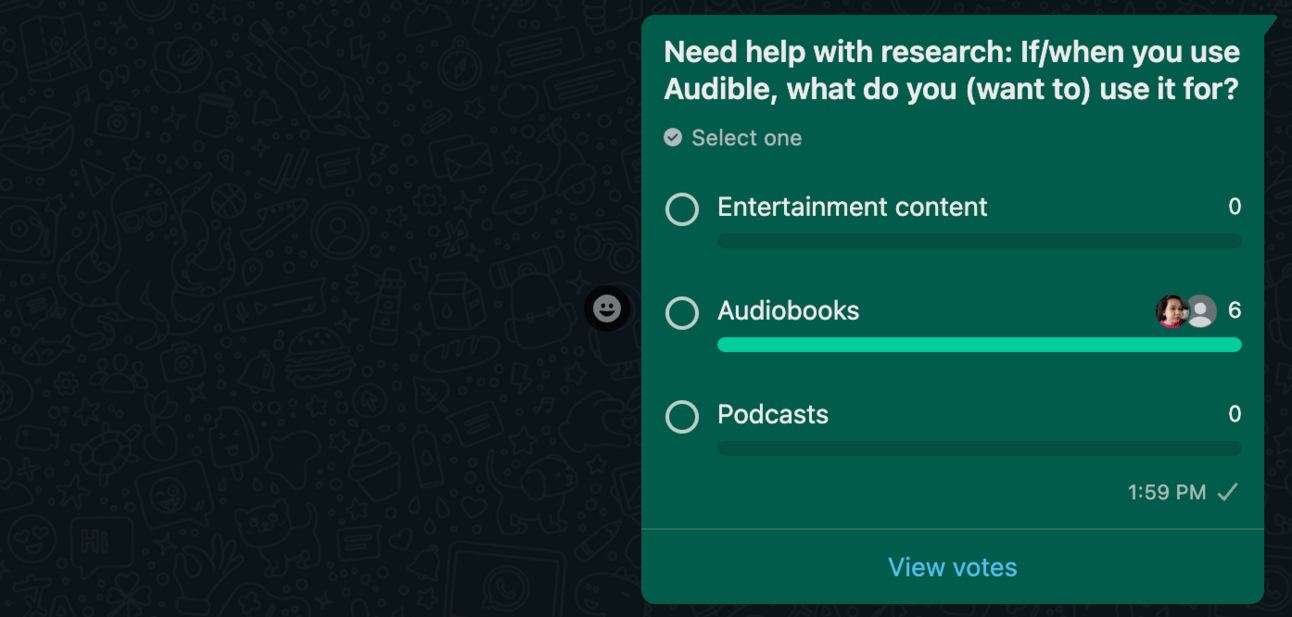Click the zero count beside Podcasts
Screen dimensions: 1292x617
[x=1234, y=415]
